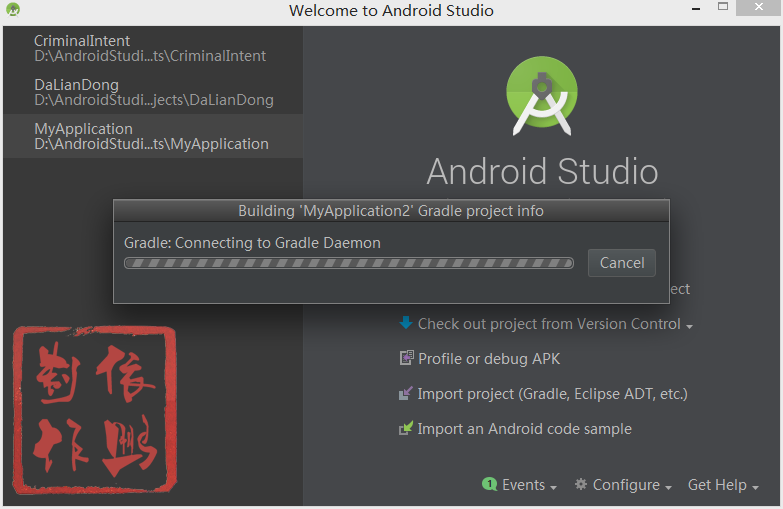Minimize the Welcome to Android Studio window

click(x=696, y=8)
